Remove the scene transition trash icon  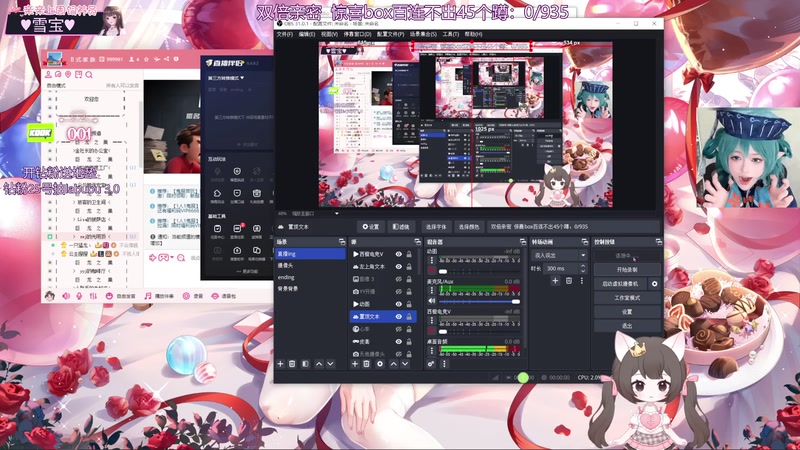click(x=568, y=281)
